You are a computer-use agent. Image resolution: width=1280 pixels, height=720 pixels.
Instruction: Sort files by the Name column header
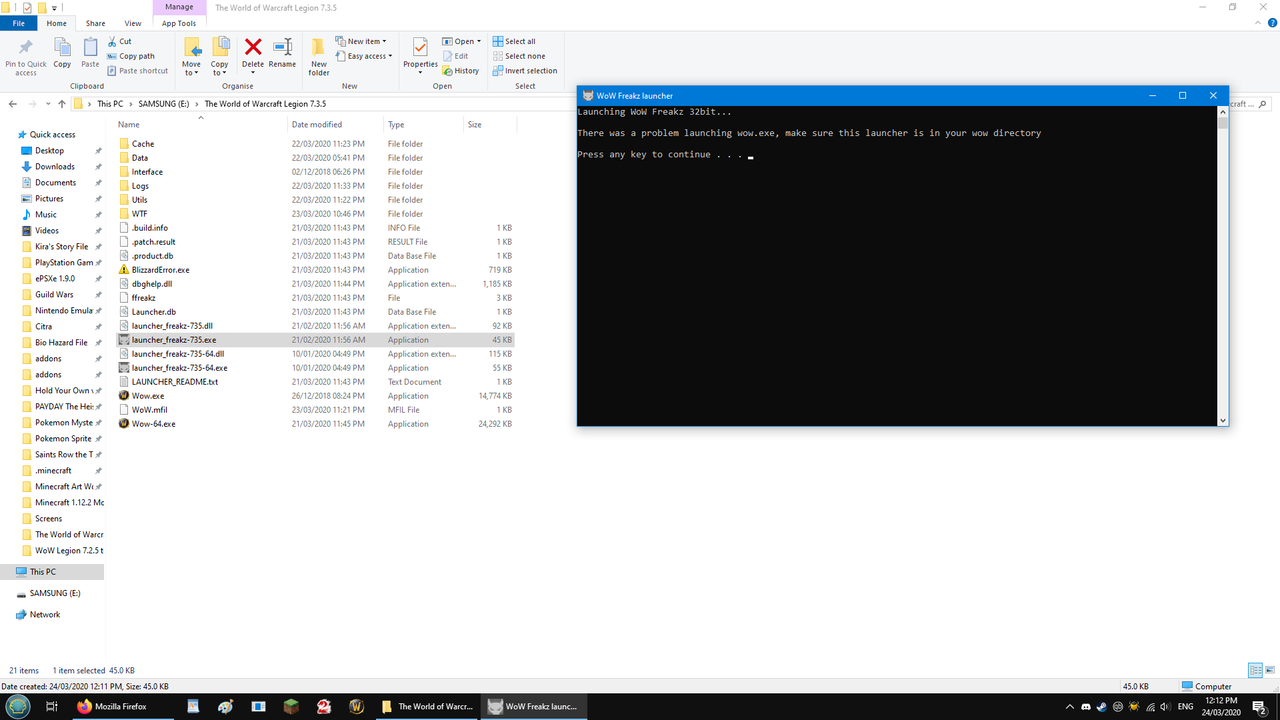[200, 125]
